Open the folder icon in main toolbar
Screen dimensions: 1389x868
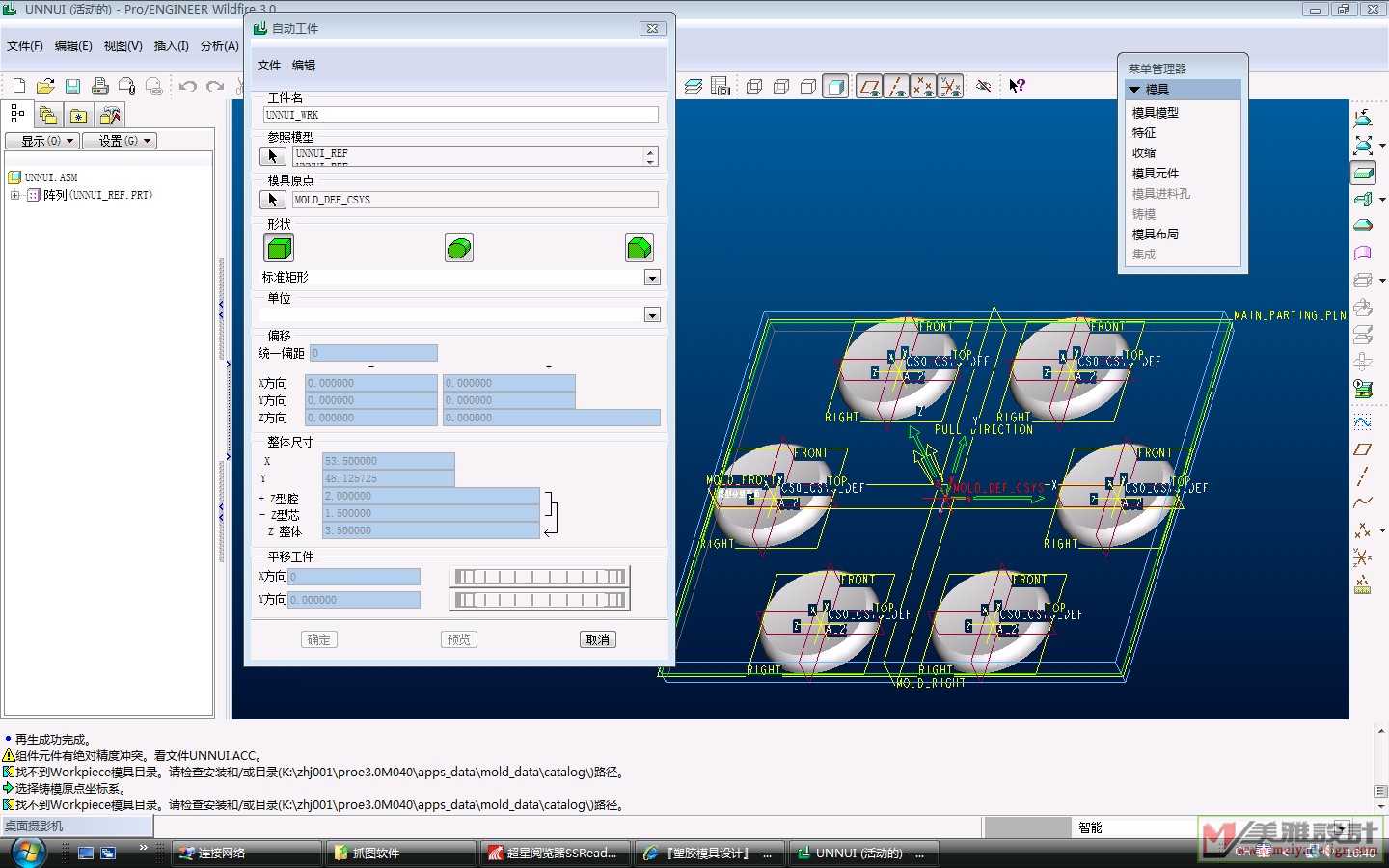click(45, 86)
